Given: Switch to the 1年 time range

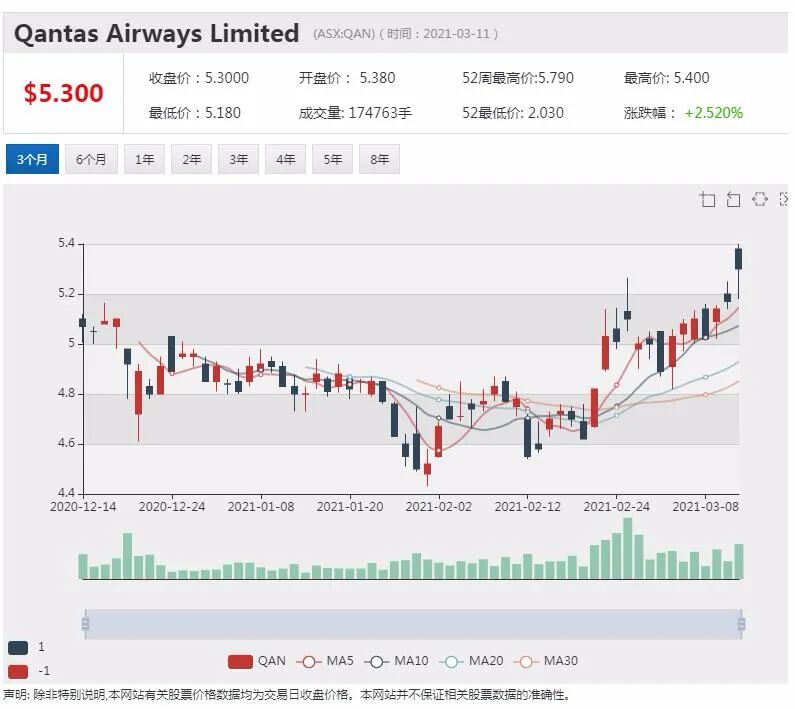Looking at the screenshot, I should pyautogui.click(x=144, y=159).
